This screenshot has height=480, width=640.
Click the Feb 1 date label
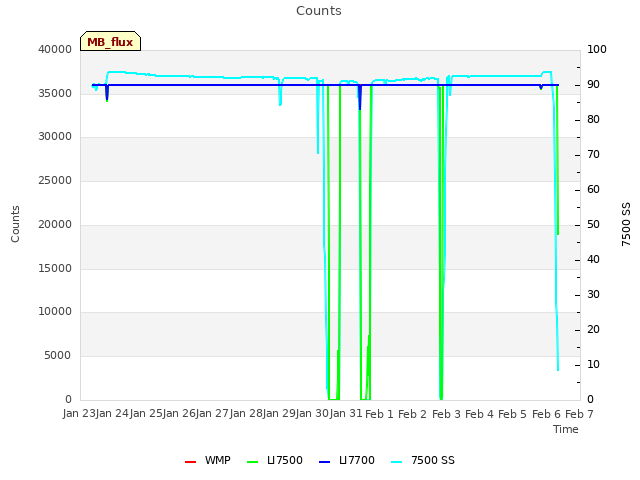tap(379, 414)
